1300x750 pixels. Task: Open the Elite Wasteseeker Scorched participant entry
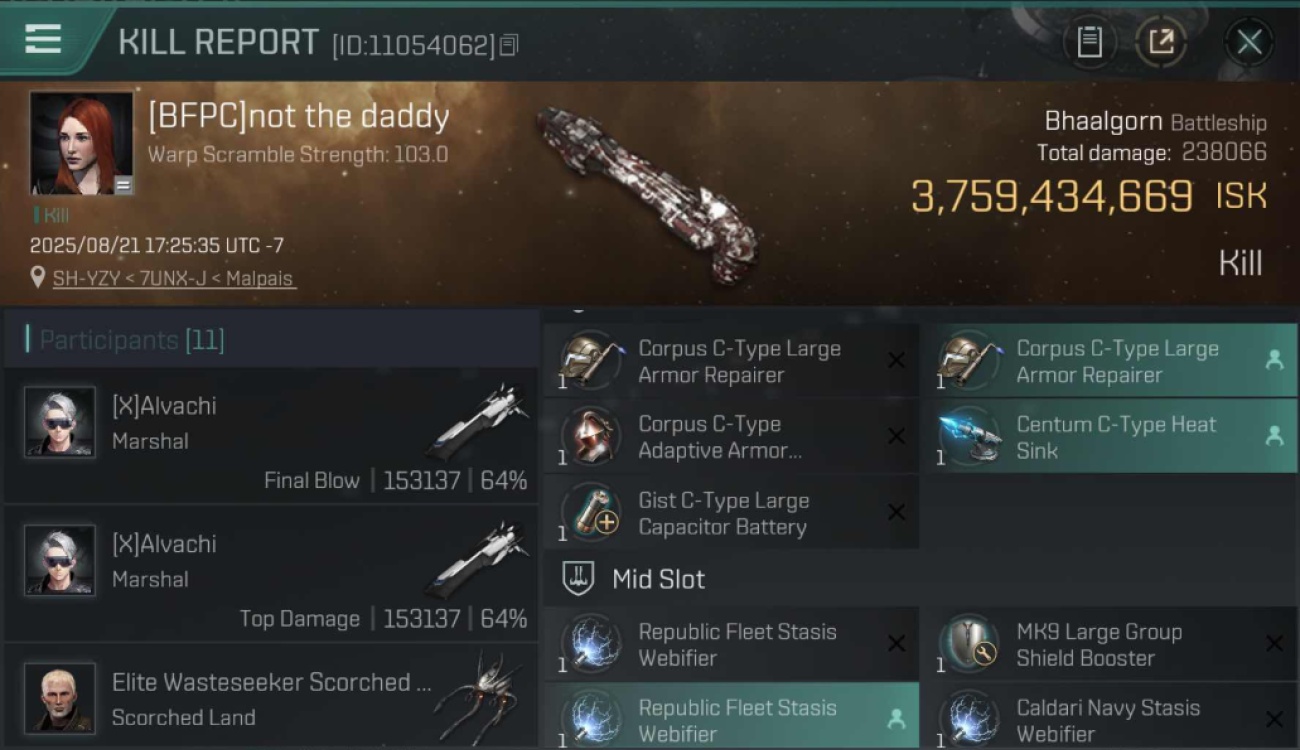pos(272,697)
